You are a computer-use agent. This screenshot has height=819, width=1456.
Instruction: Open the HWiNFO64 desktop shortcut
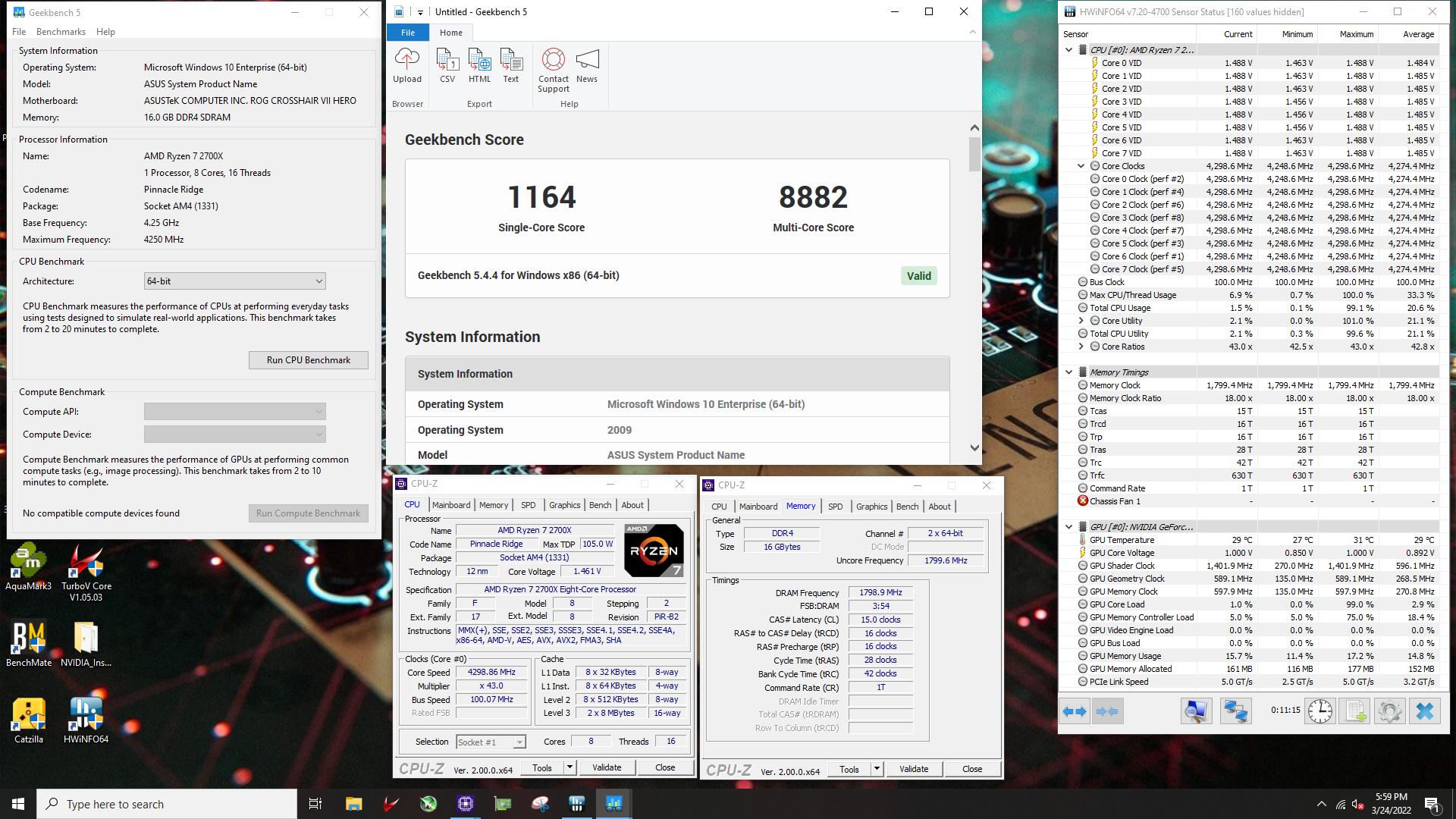pyautogui.click(x=86, y=720)
